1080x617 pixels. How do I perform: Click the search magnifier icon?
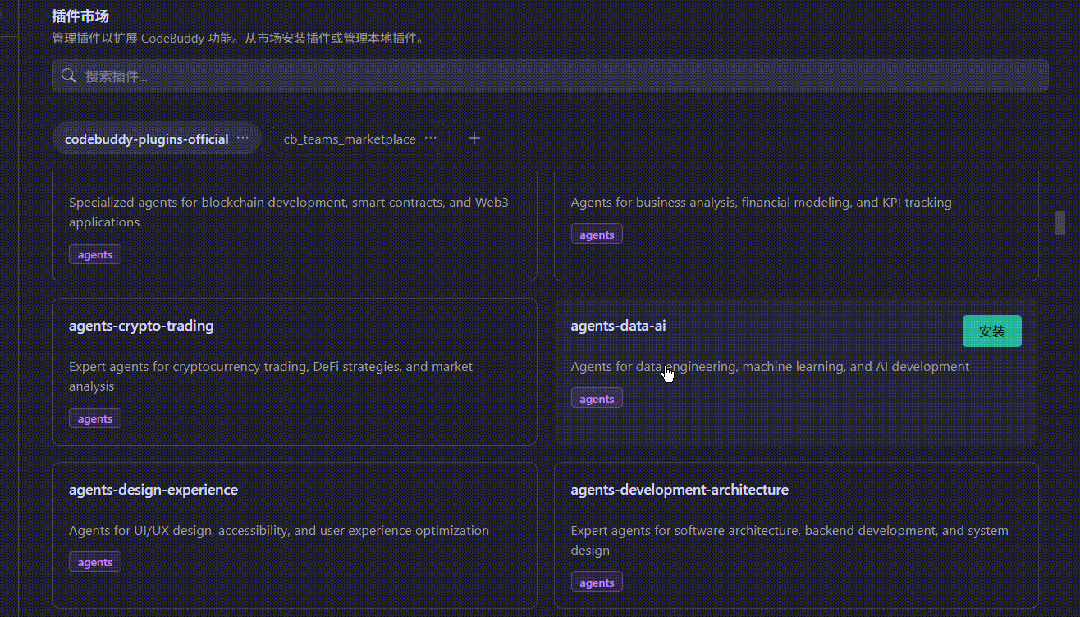point(68,76)
